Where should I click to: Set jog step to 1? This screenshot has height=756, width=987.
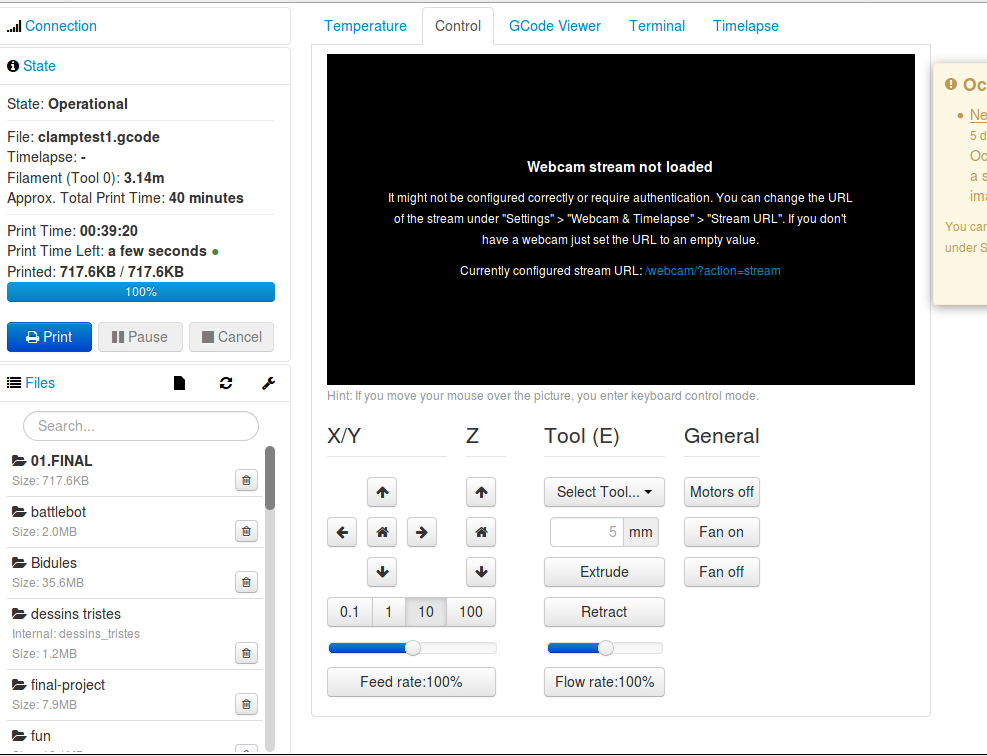(x=389, y=612)
